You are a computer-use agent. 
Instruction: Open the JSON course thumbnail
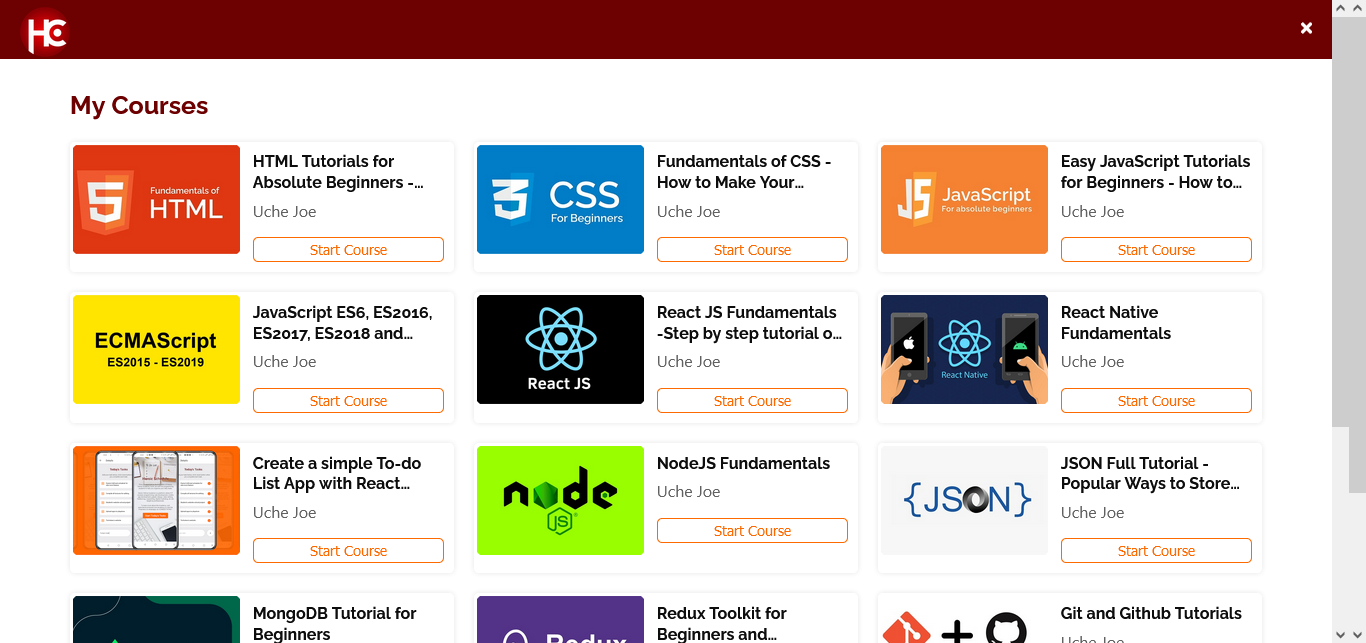coord(964,500)
